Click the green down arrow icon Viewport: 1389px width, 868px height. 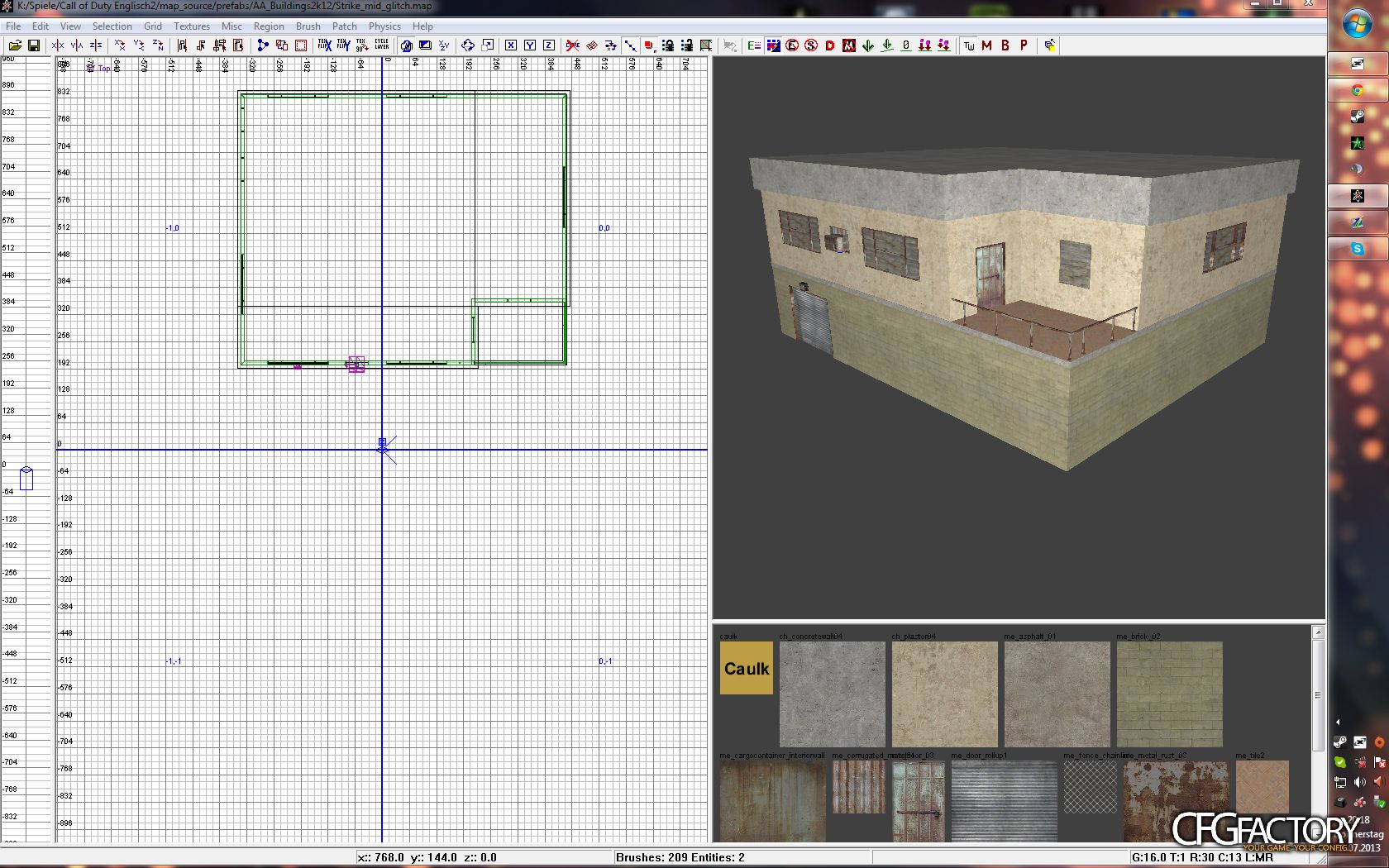868,45
